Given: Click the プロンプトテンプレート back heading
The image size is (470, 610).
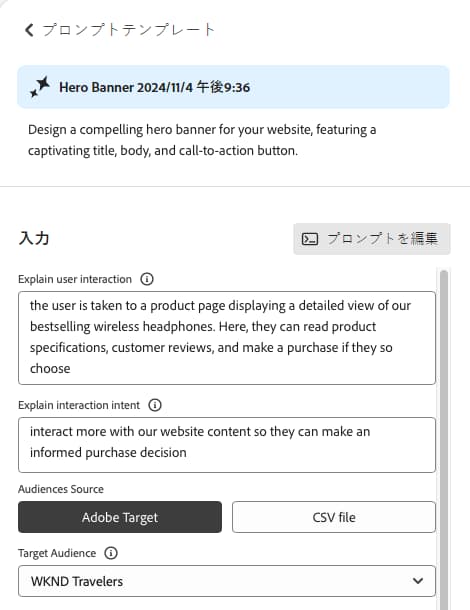Looking at the screenshot, I should (x=128, y=30).
